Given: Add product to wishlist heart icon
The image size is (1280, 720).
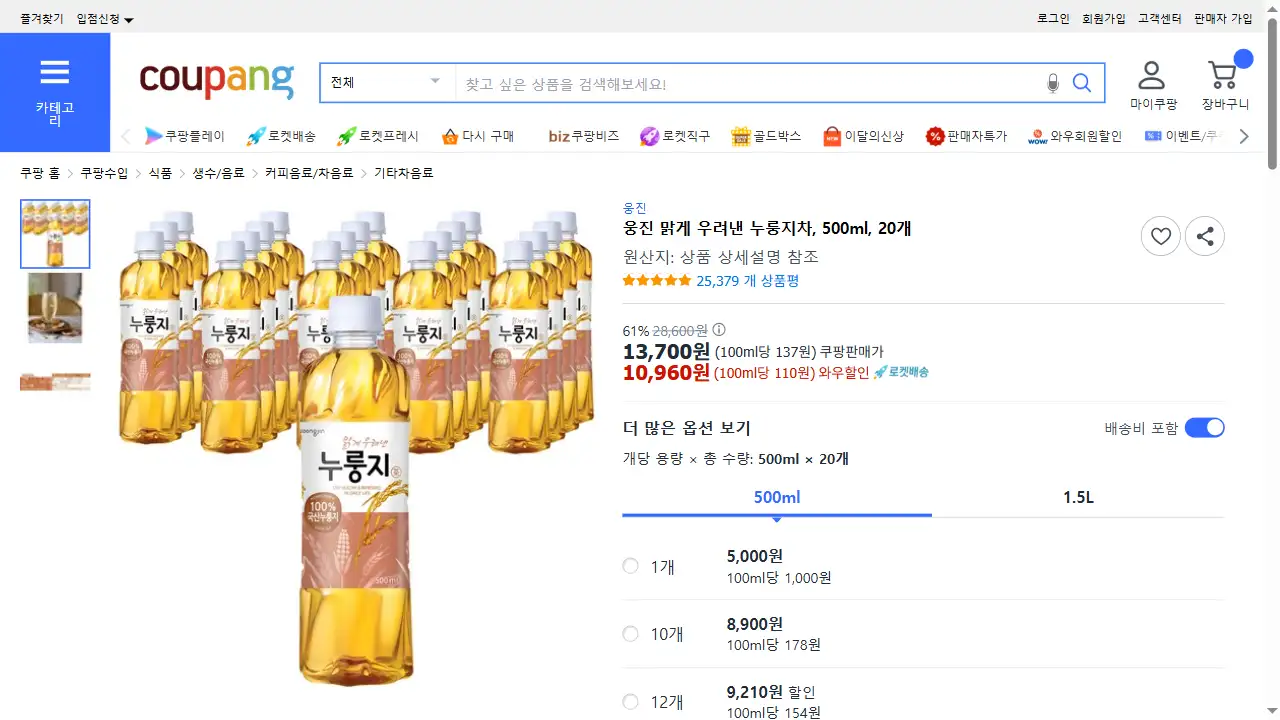Looking at the screenshot, I should pos(1161,236).
